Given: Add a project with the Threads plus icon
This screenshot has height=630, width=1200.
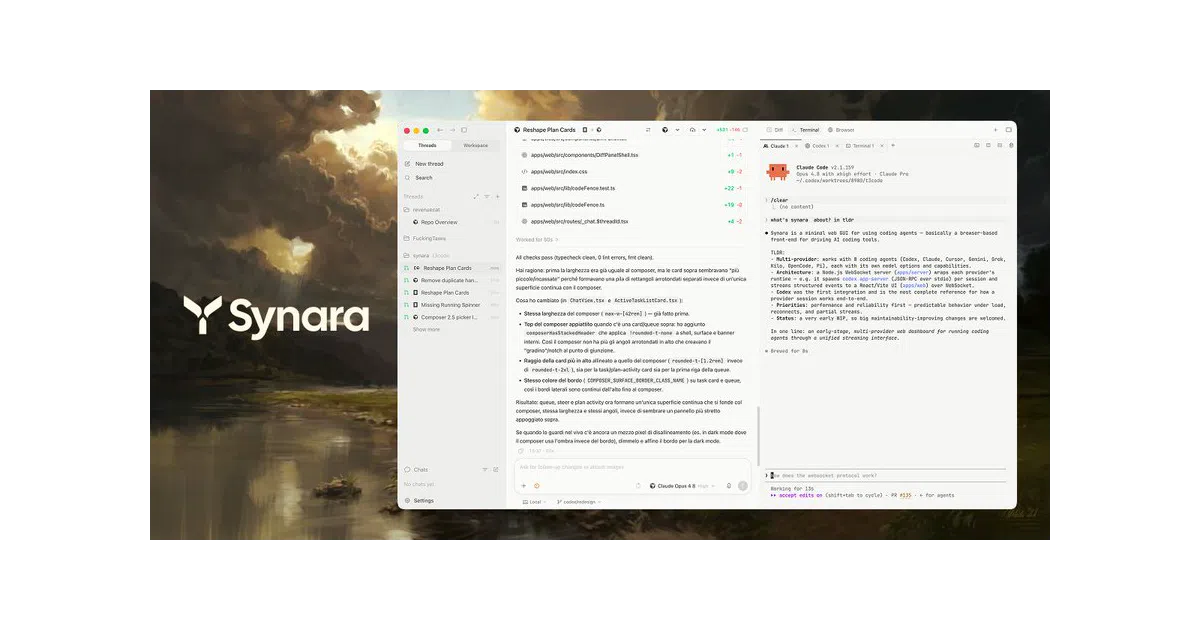Looking at the screenshot, I should point(497,196).
